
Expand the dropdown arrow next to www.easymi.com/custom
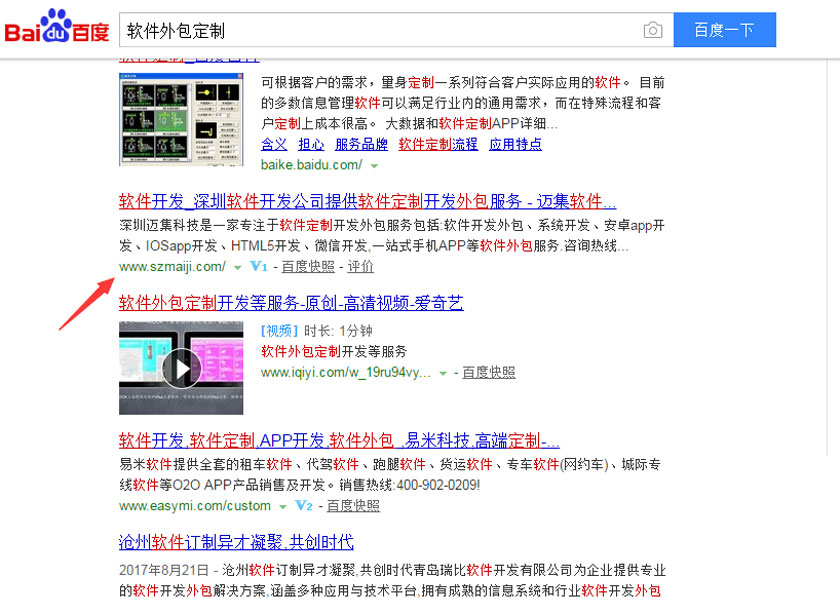click(282, 507)
